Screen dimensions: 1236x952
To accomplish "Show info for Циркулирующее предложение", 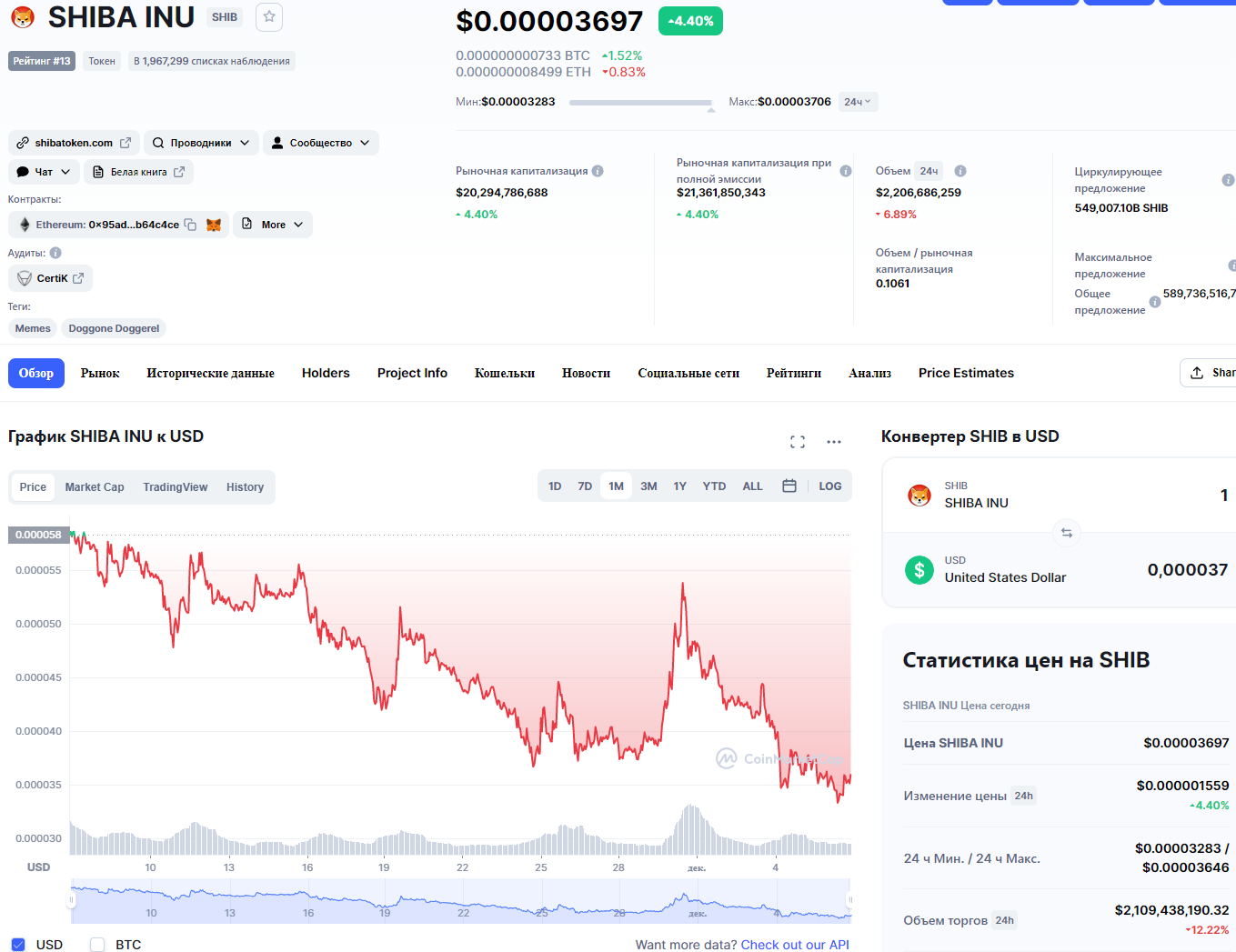I will (1228, 180).
